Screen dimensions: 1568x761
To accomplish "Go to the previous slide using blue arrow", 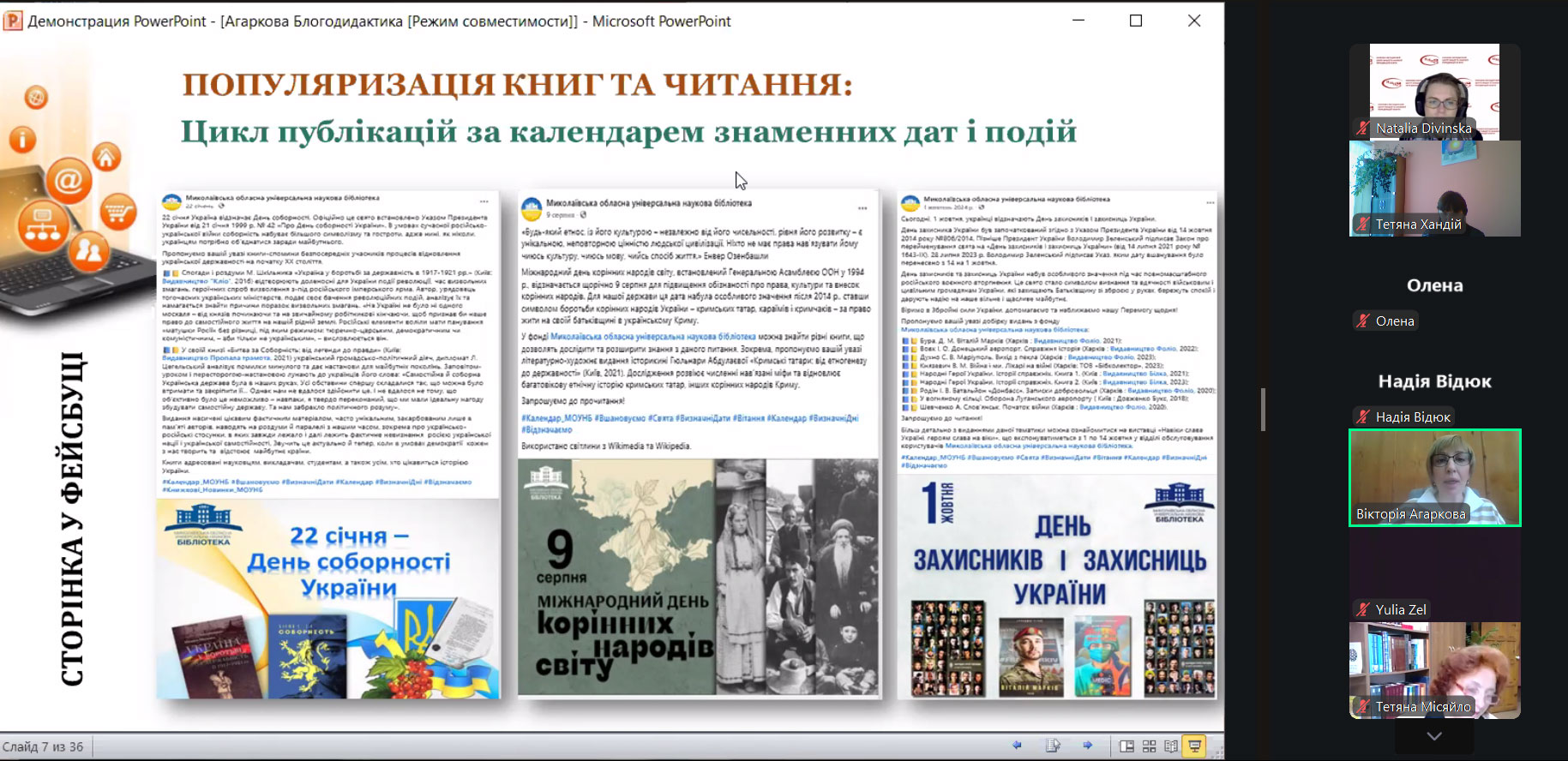I will point(1018,746).
